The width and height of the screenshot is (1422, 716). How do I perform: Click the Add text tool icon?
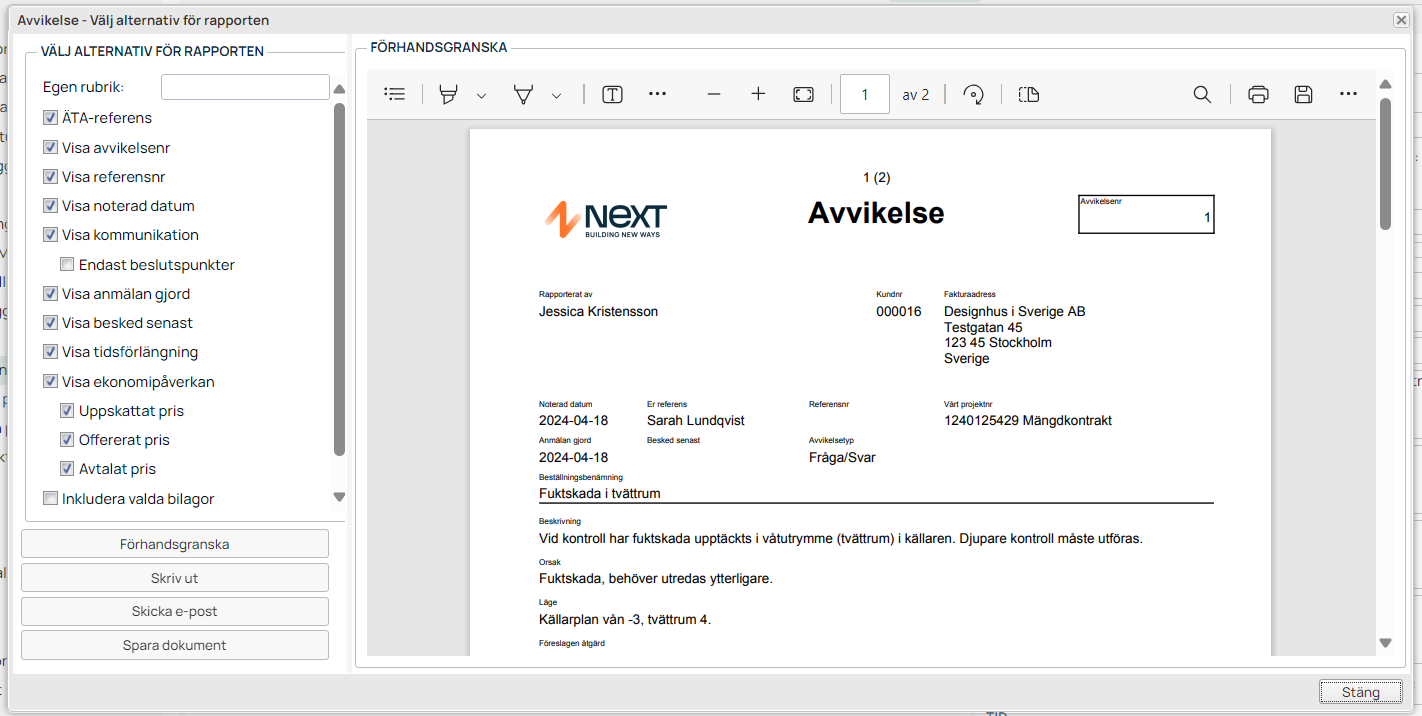[x=612, y=94]
